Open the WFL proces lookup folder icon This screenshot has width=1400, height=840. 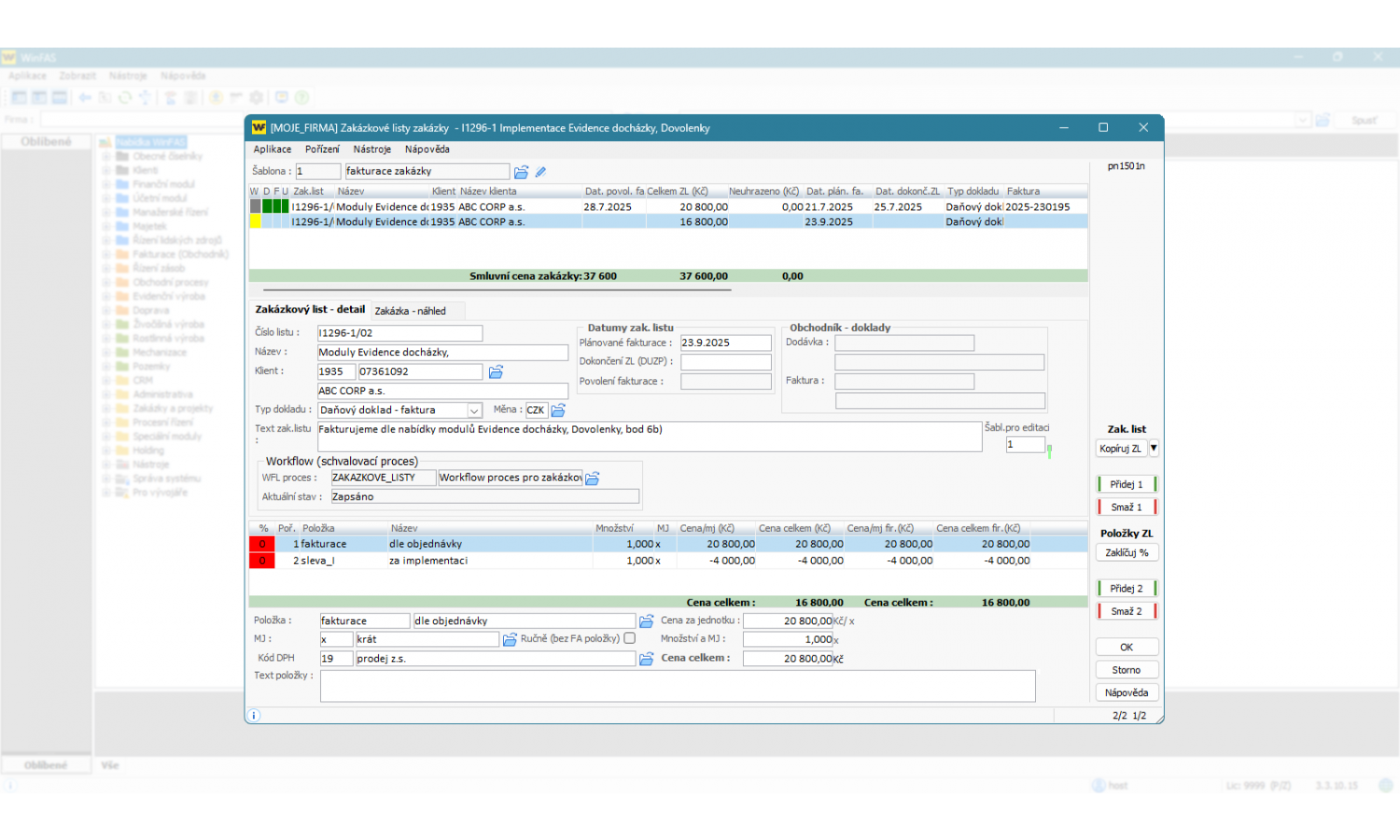tap(592, 478)
